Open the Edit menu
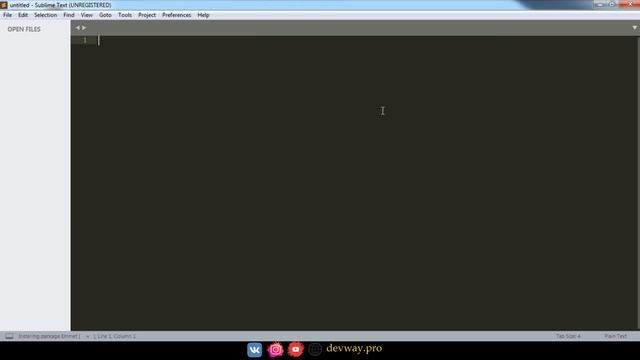 click(23, 15)
